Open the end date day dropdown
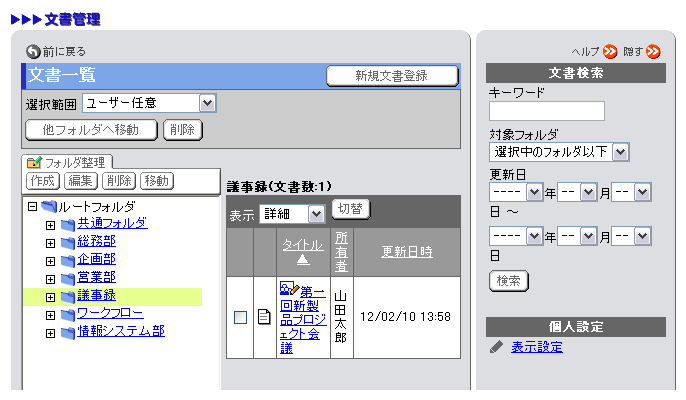The height and width of the screenshot is (400, 686). pyautogui.click(x=631, y=236)
